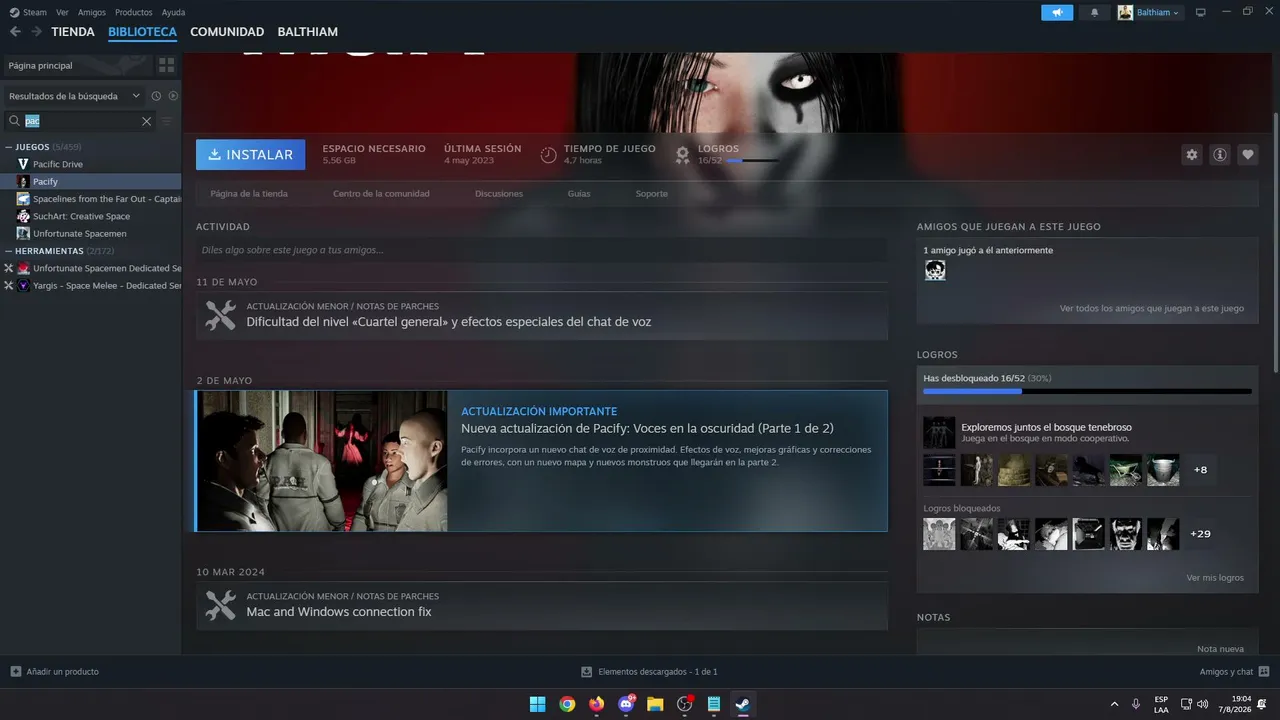Image resolution: width=1280 pixels, height=720 pixels.
Task: Open the Steam taskbar icon
Action: tap(743, 704)
